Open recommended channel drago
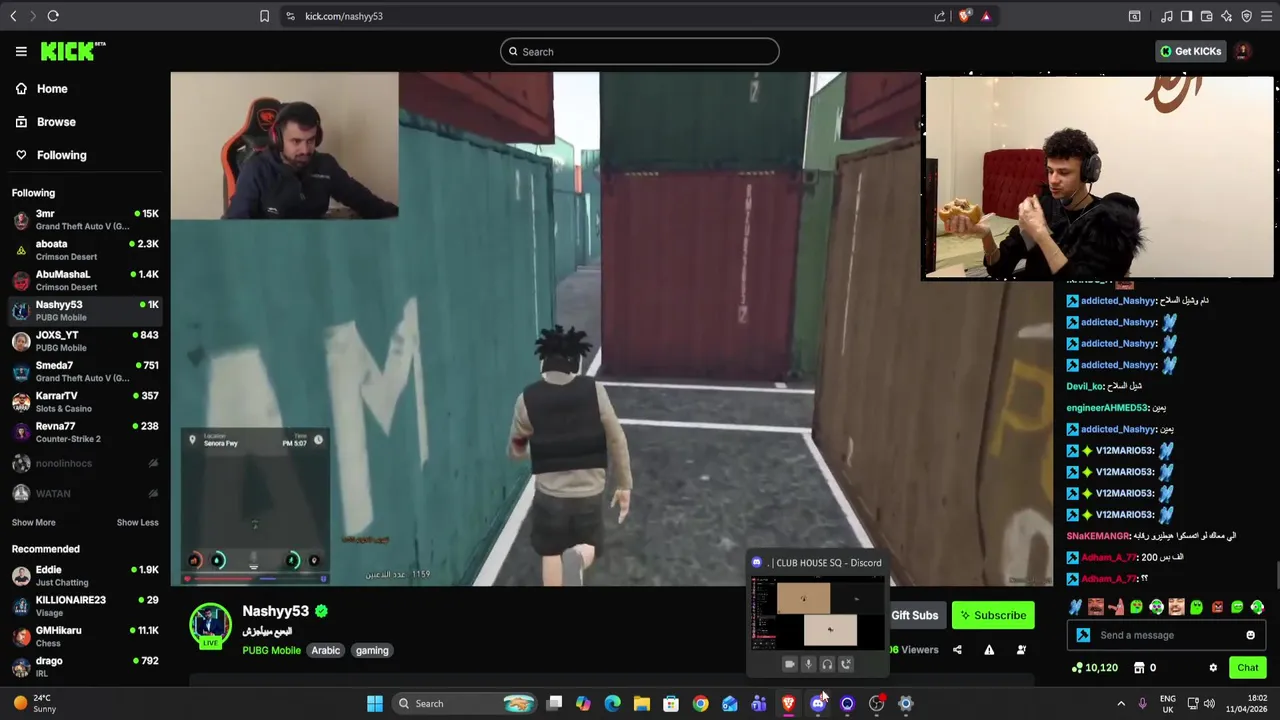This screenshot has height=720, width=1280. 85,666
